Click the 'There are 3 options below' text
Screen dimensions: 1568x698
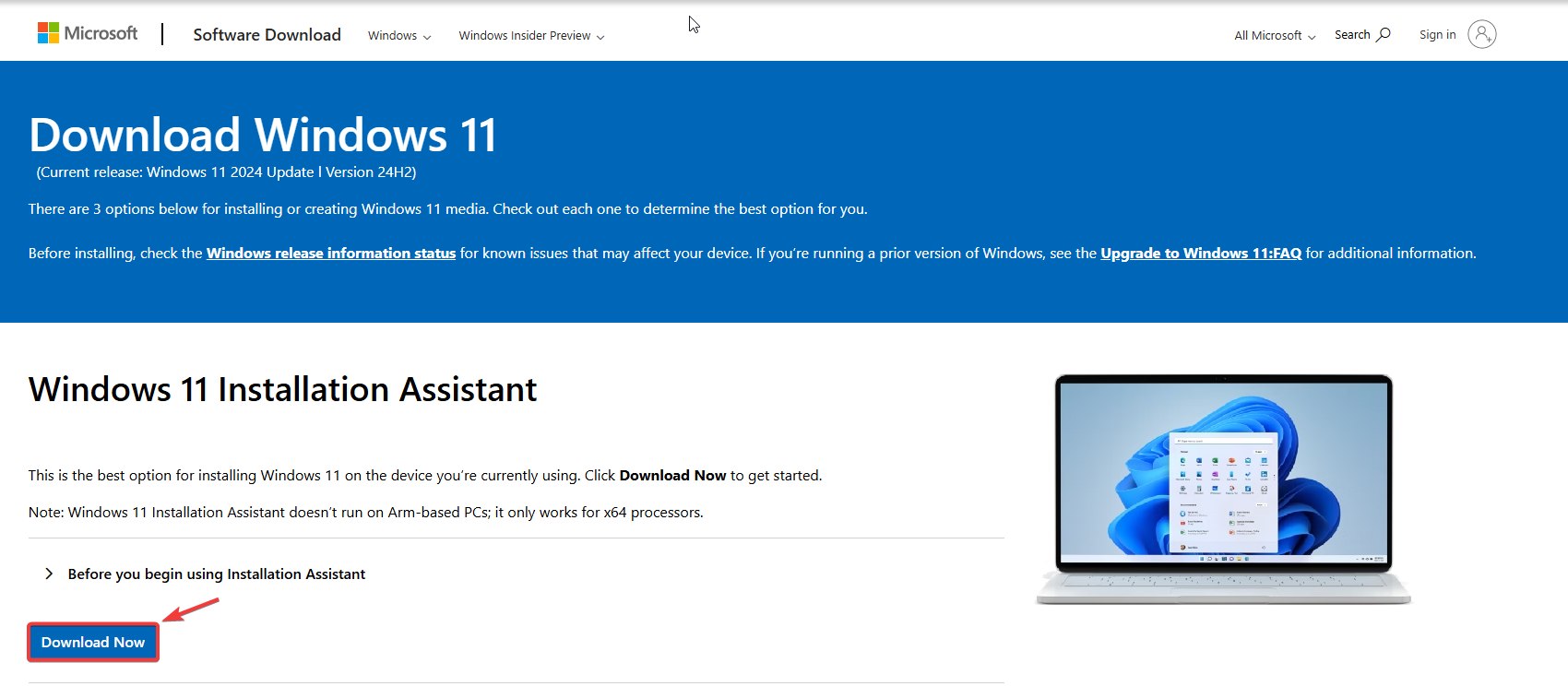coord(447,209)
